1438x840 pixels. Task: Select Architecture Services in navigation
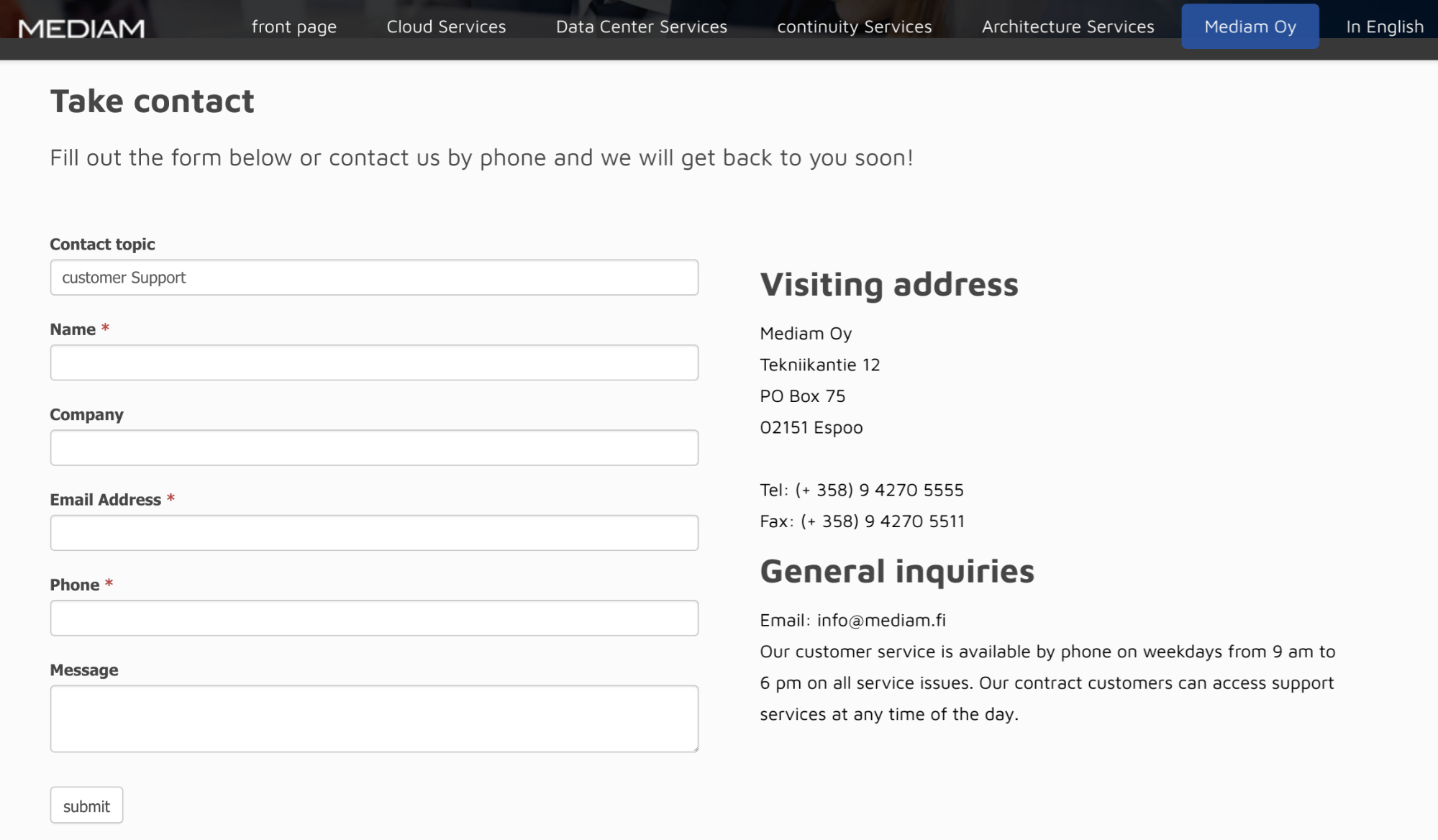tap(1068, 27)
